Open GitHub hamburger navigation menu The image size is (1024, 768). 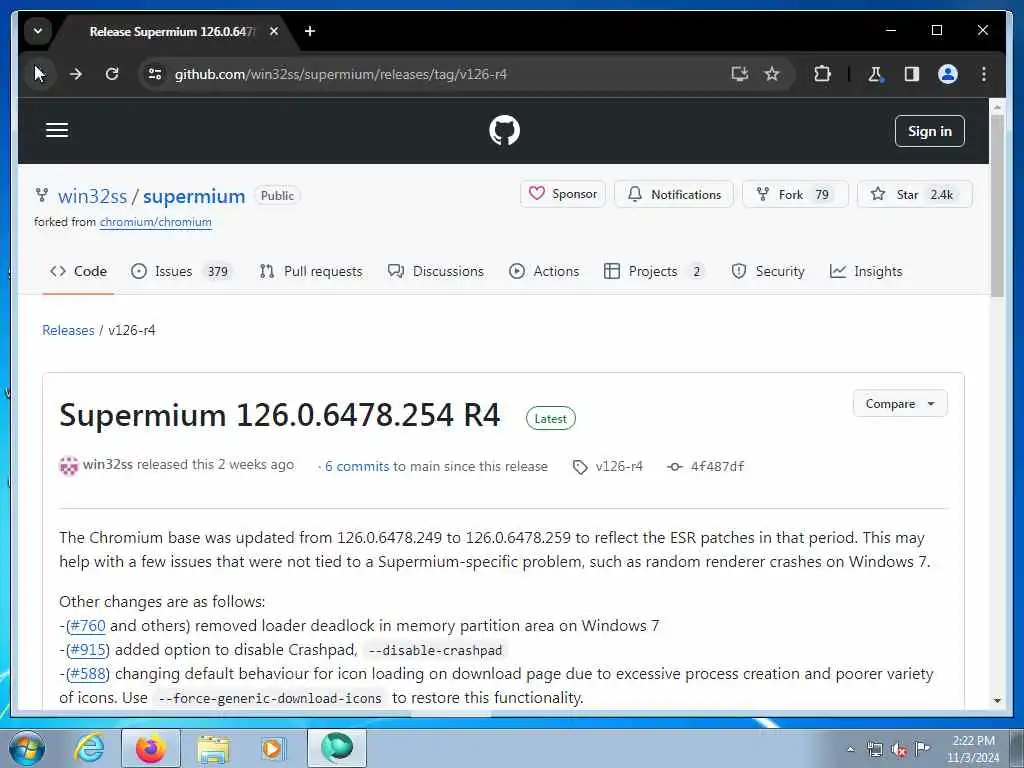point(57,130)
